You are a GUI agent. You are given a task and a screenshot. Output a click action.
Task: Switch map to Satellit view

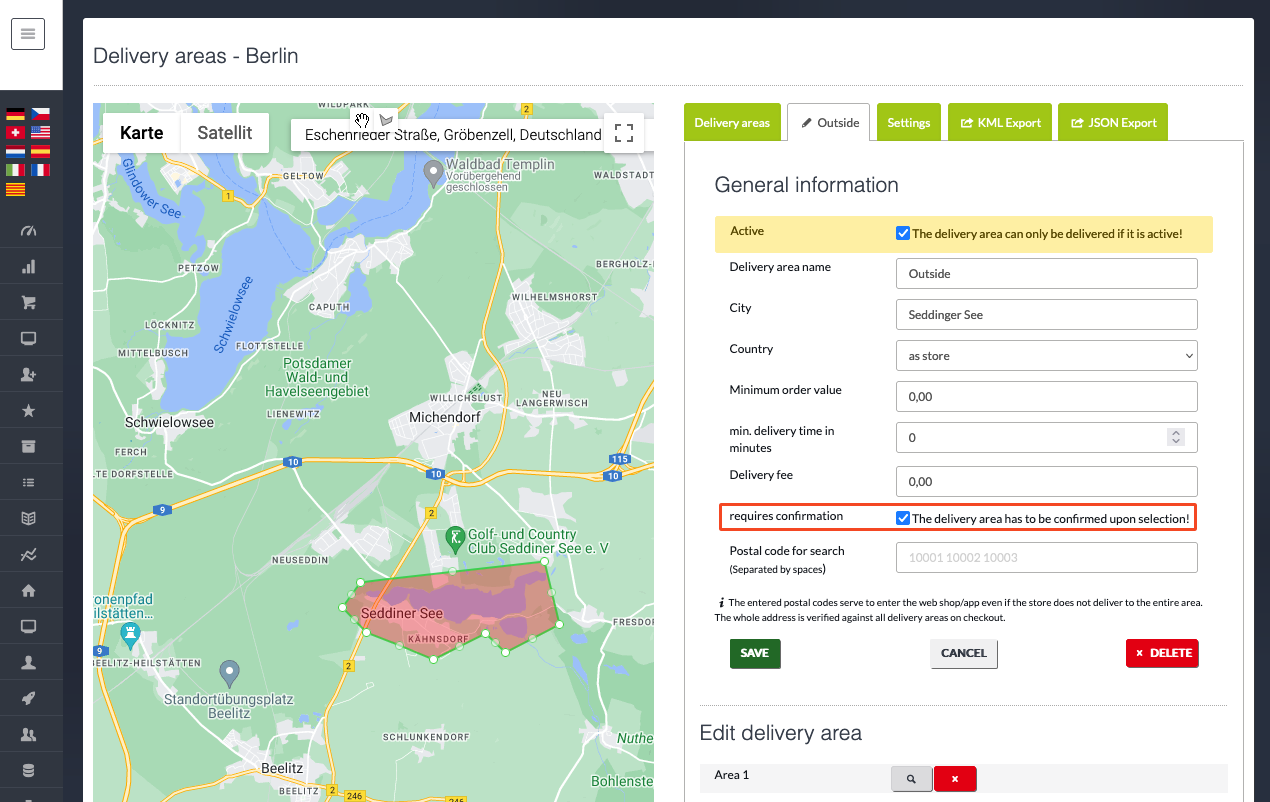tap(225, 133)
